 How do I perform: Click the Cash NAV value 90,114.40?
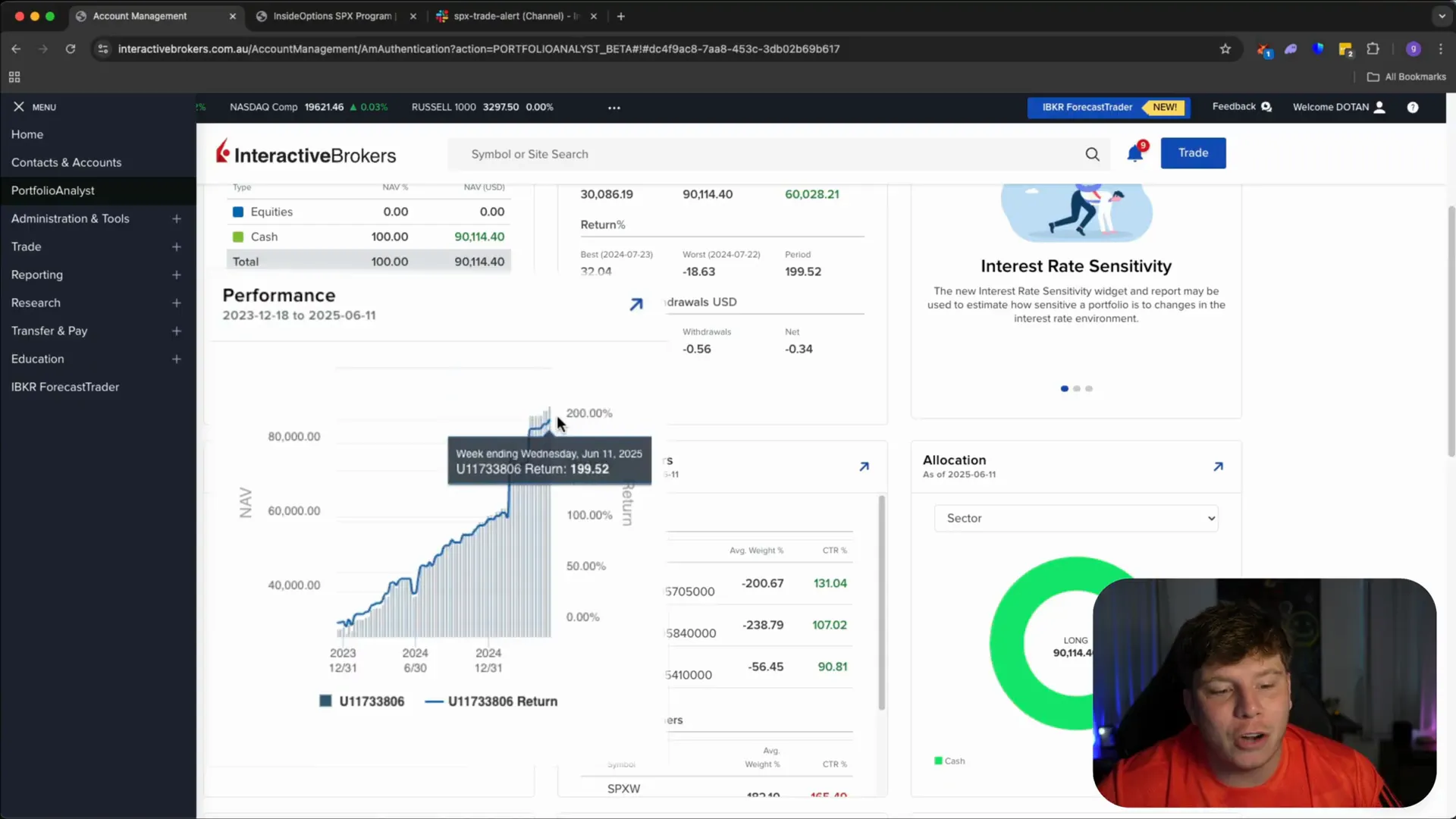pyautogui.click(x=479, y=237)
